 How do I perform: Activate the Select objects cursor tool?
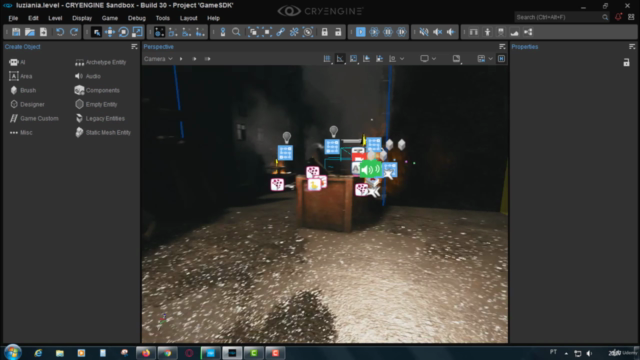[x=96, y=32]
